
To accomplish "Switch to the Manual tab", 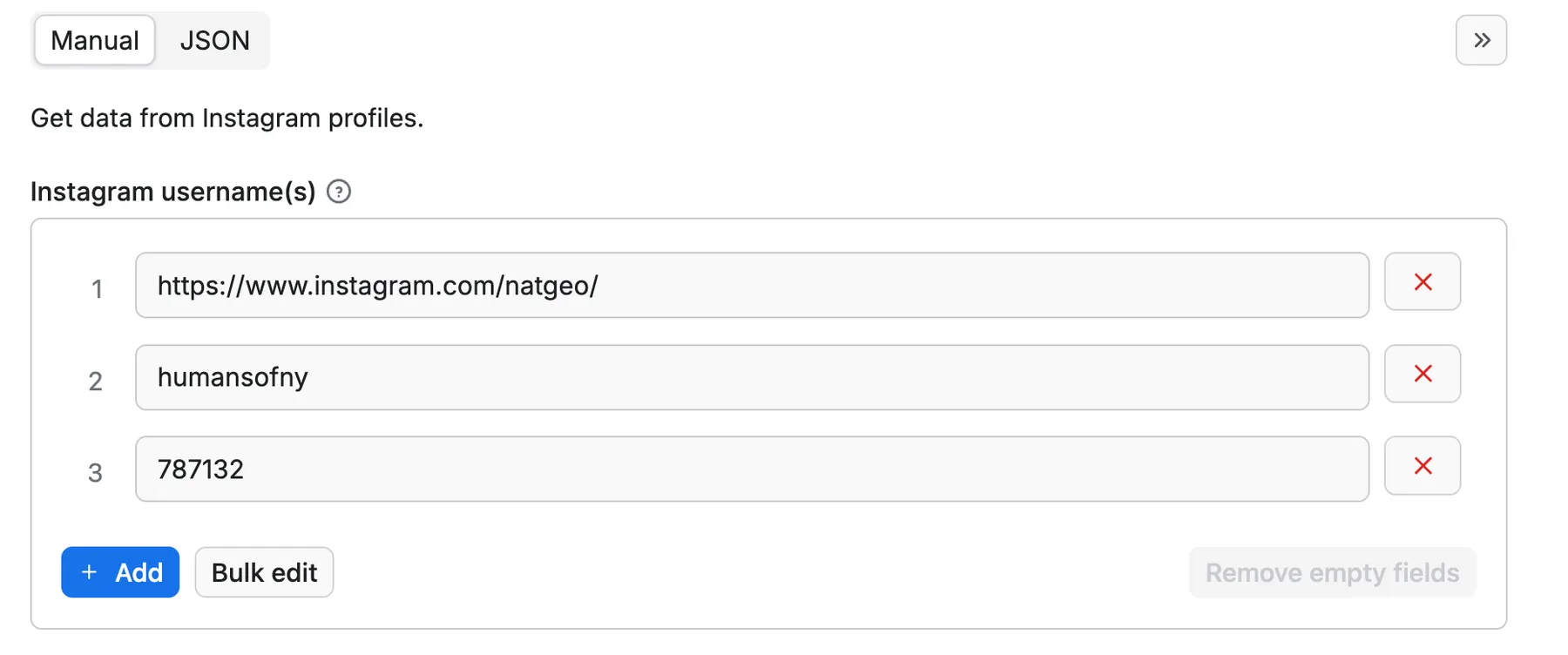I will (95, 40).
